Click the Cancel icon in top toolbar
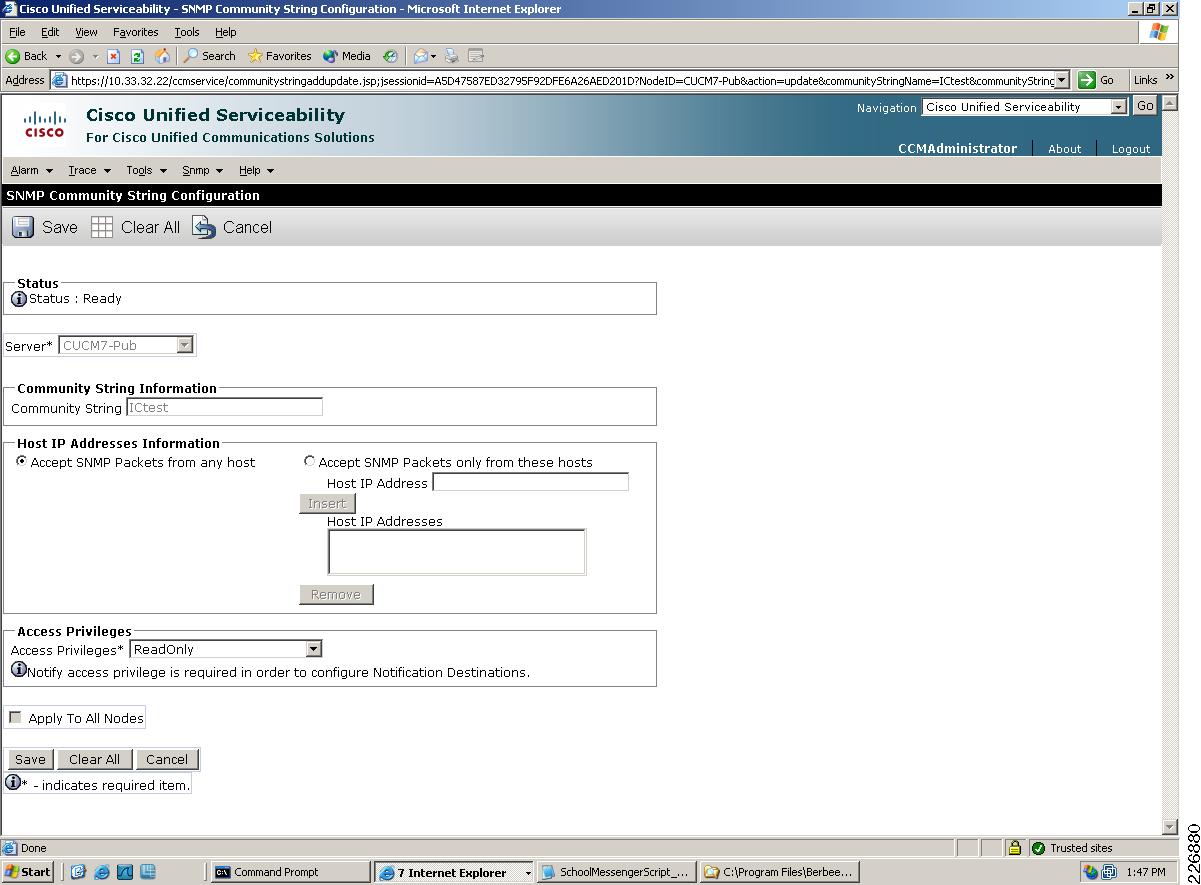The width and height of the screenshot is (1201, 885). 204,227
